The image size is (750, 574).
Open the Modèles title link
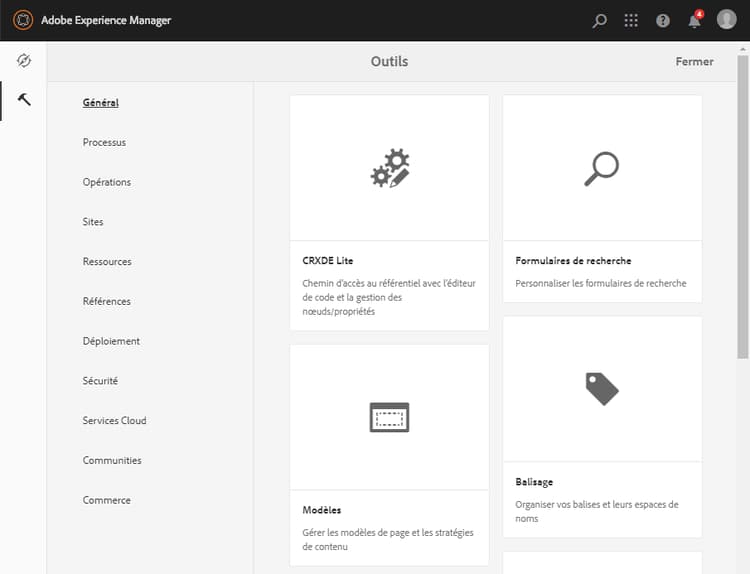tap(321, 510)
